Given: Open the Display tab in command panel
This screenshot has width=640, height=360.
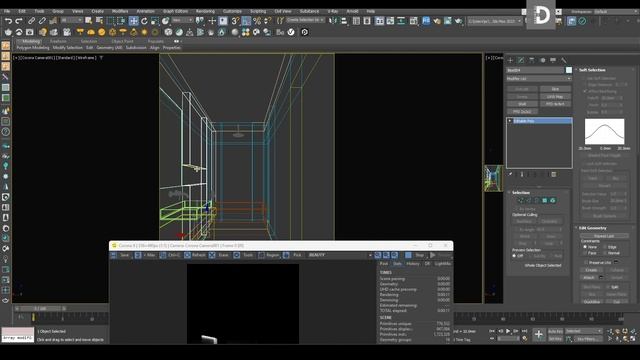Looking at the screenshot, I should (x=553, y=60).
